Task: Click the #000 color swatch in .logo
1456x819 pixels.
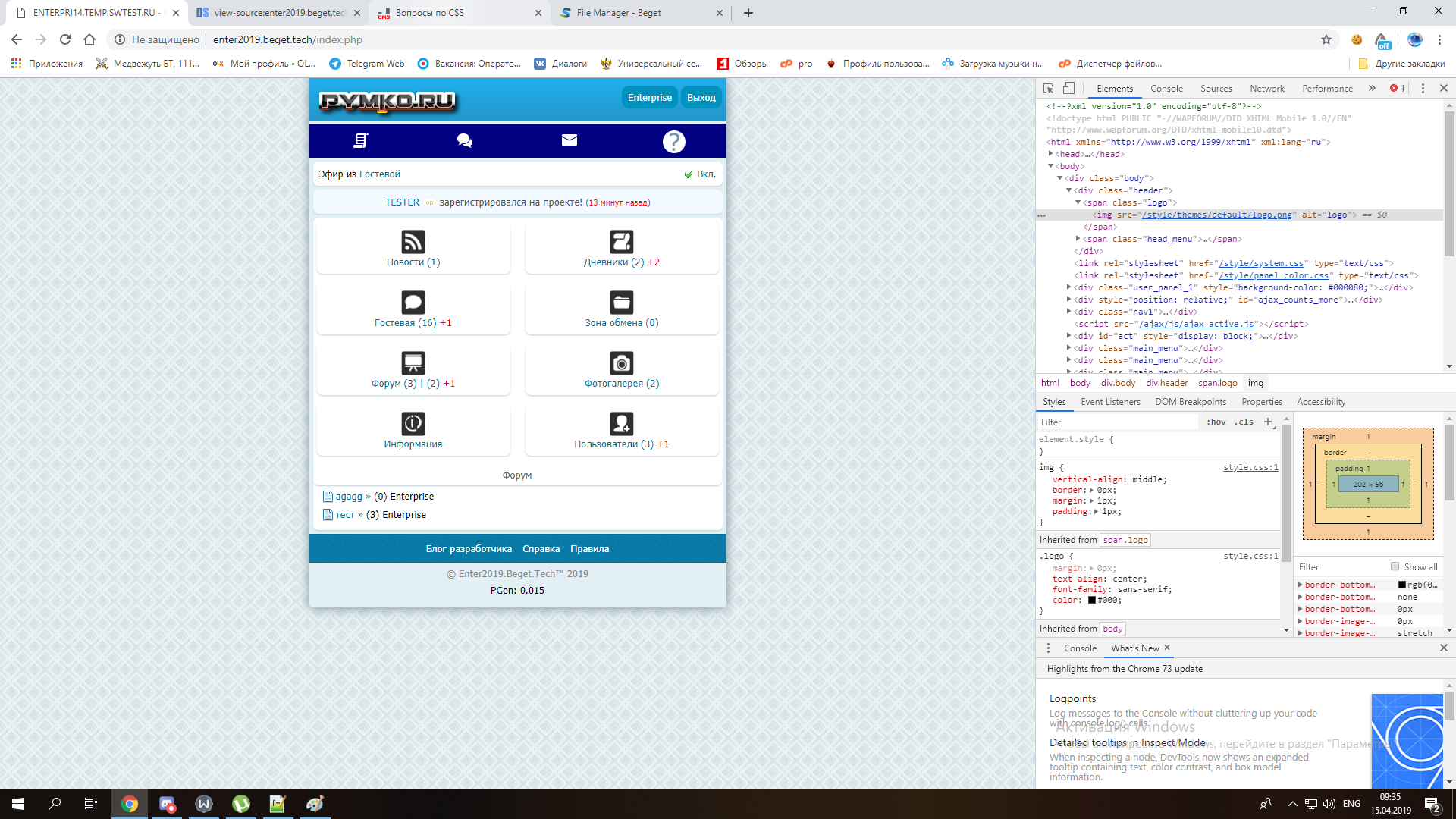Action: [x=1092, y=601]
